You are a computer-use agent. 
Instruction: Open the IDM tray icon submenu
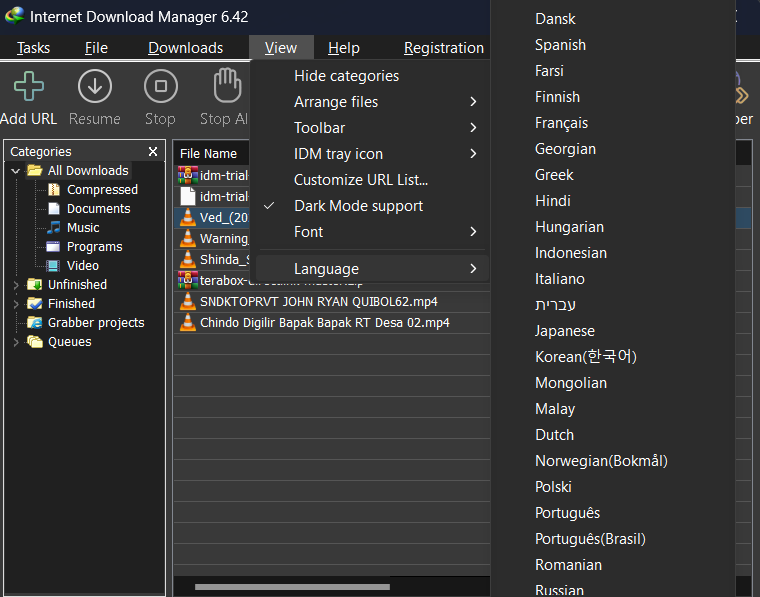pyautogui.click(x=372, y=154)
